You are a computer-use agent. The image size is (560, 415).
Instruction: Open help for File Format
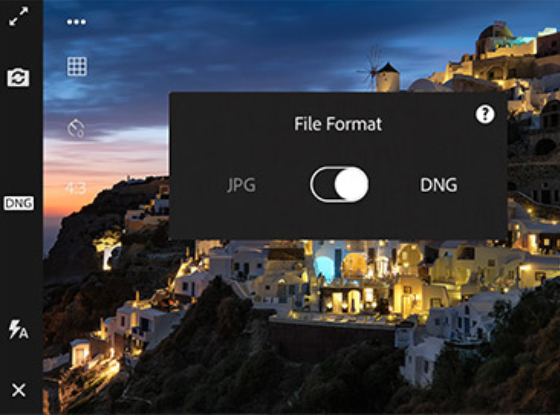[485, 115]
